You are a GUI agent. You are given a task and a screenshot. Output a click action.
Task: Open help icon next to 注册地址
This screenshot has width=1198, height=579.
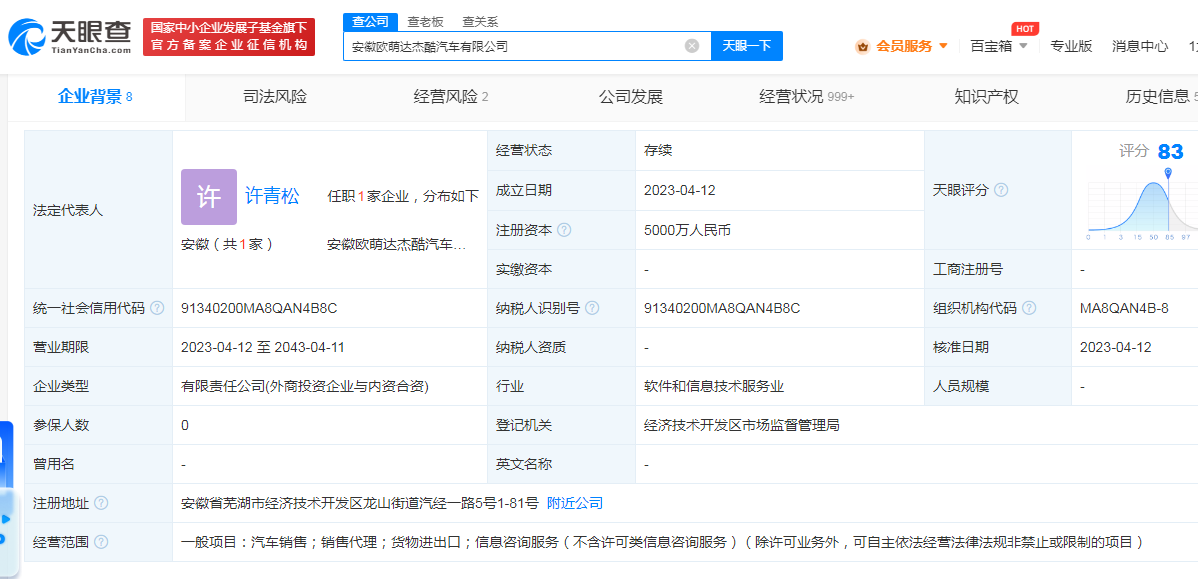pyautogui.click(x=101, y=503)
